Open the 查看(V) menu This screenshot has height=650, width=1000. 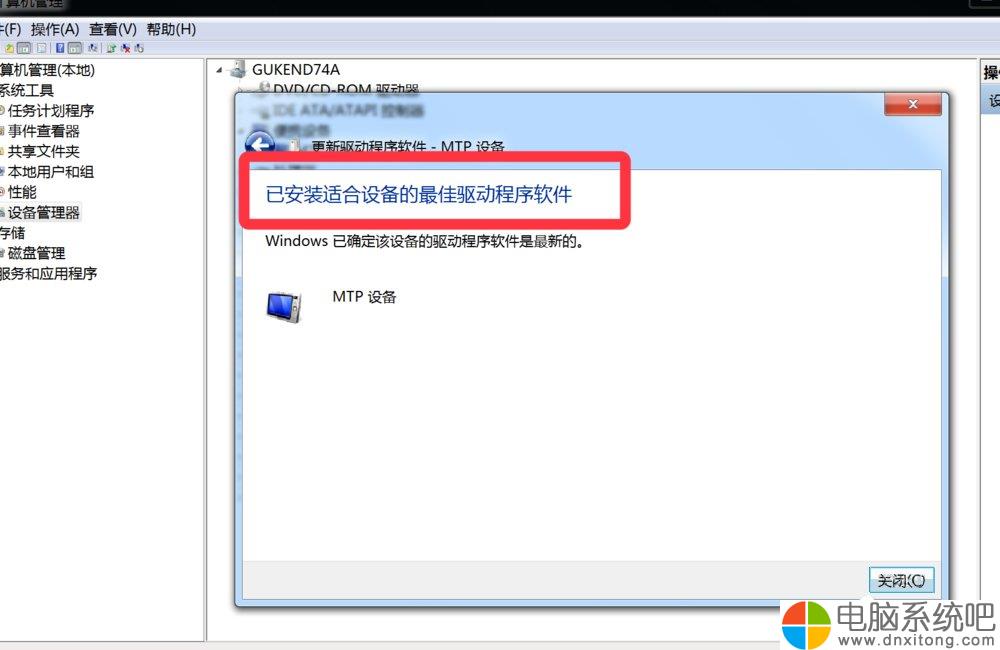[113, 29]
